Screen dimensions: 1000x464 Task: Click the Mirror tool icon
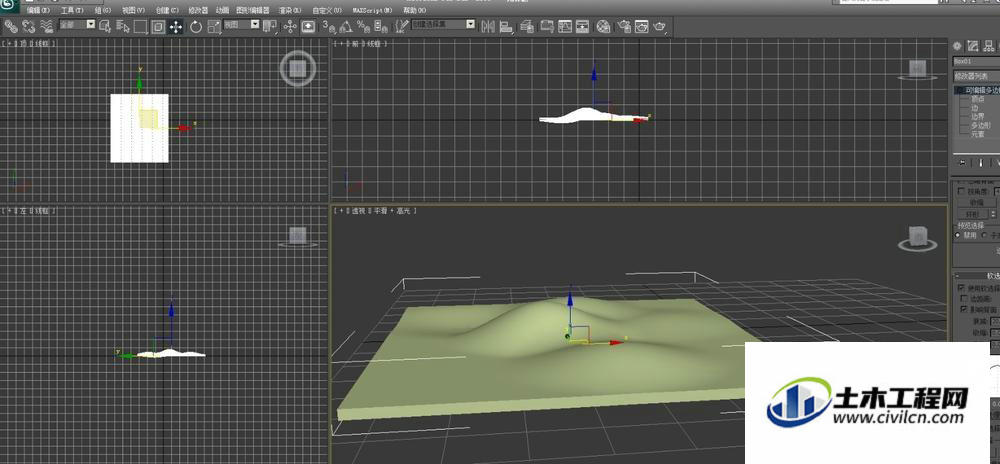click(x=488, y=26)
